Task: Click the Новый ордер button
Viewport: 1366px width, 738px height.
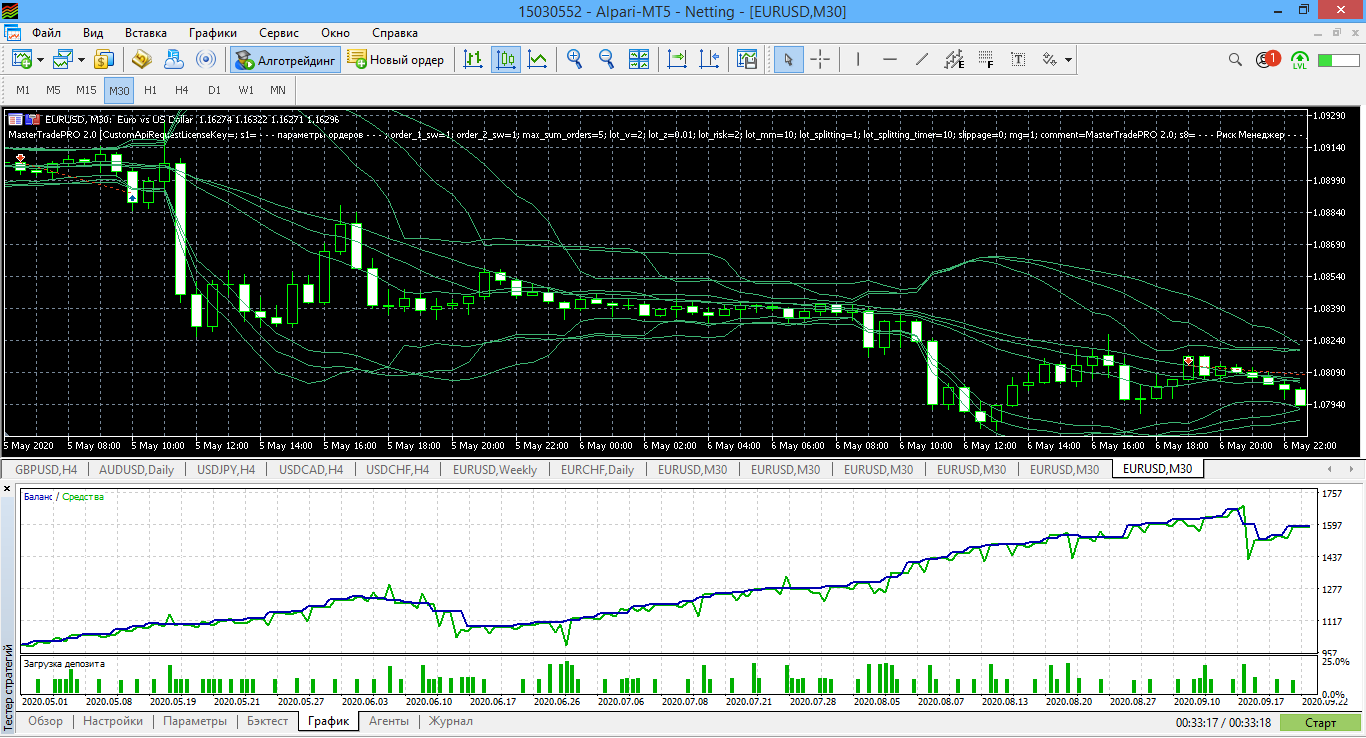Action: 396,60
